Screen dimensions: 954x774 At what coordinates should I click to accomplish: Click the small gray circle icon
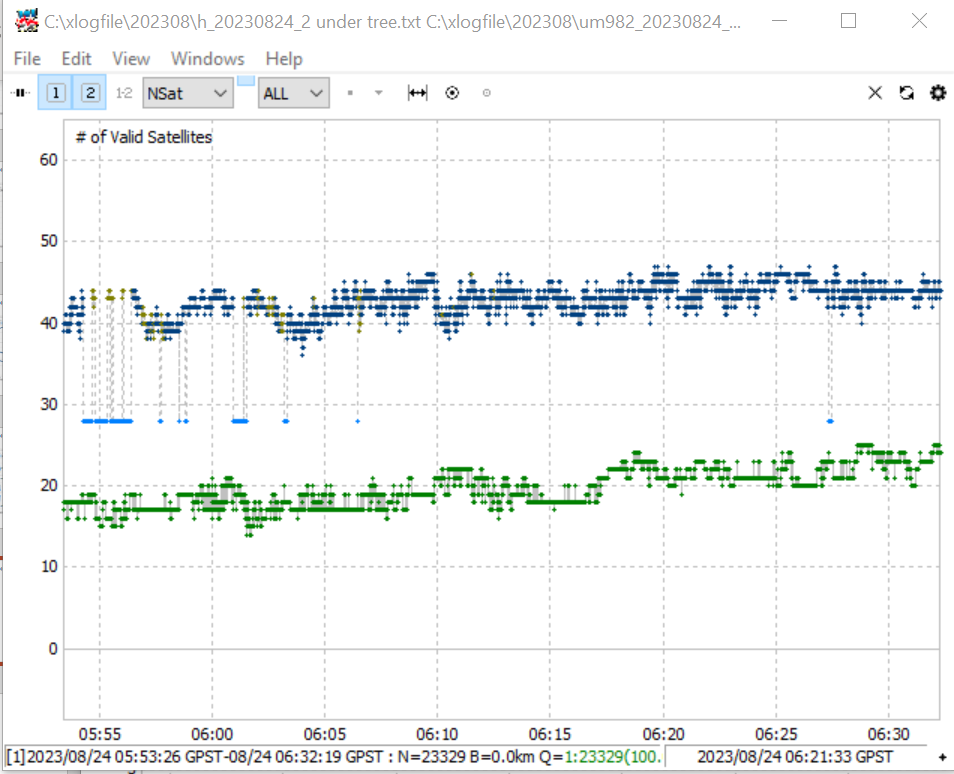[487, 93]
